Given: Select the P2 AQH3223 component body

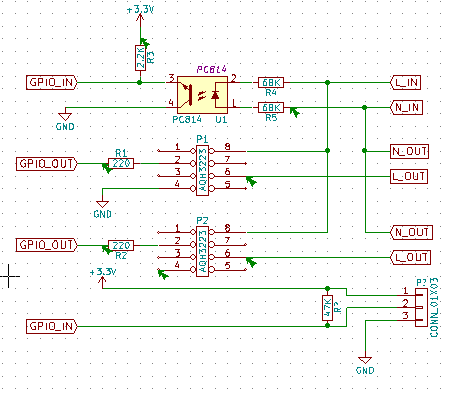Looking at the screenshot, I should click(202, 252).
